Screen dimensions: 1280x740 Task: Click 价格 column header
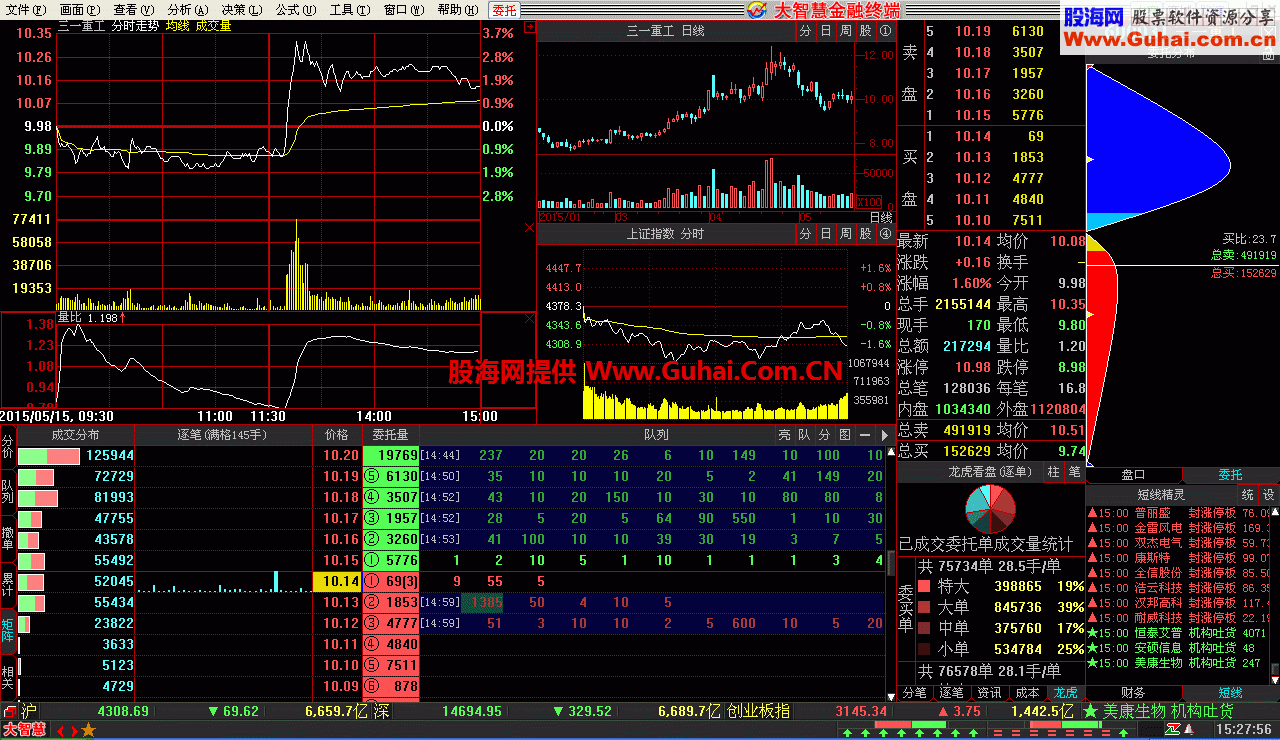click(x=337, y=435)
